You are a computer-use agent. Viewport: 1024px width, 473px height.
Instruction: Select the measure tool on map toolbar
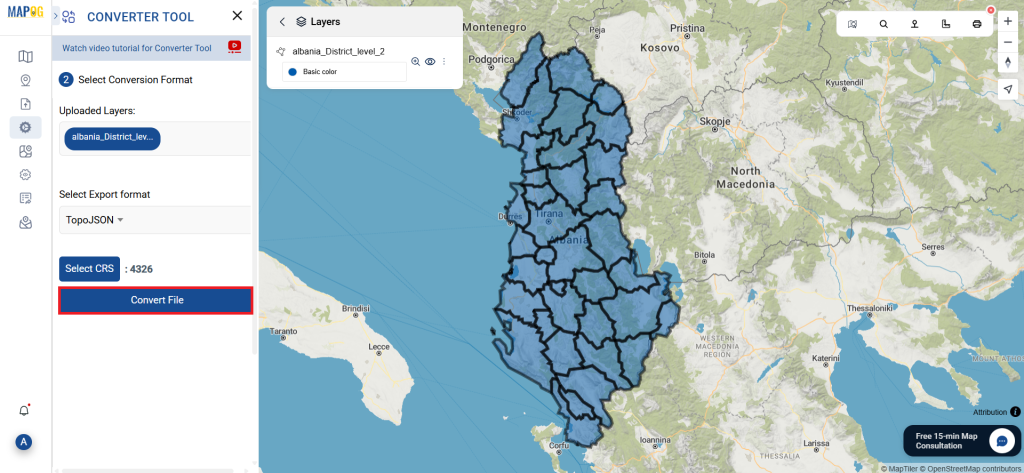pyautogui.click(x=946, y=24)
